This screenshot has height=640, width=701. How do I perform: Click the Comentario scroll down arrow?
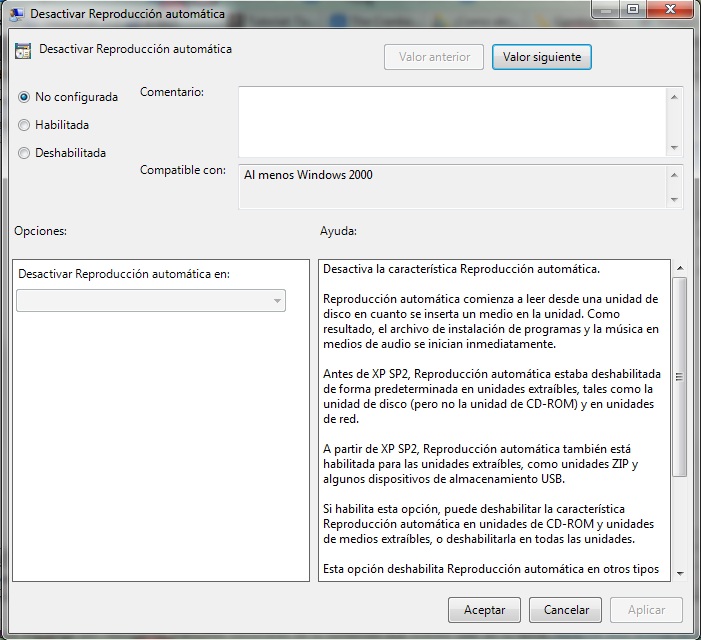[x=675, y=147]
